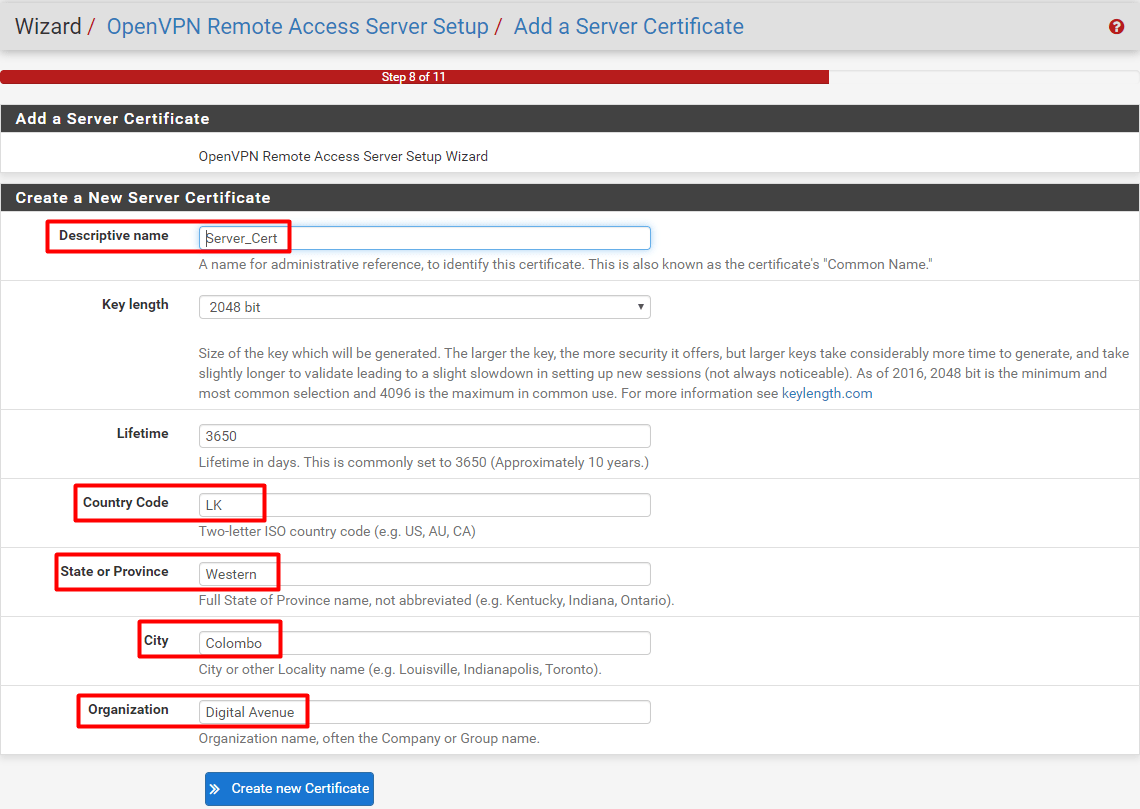
Task: Click the dark Add a Server Certificate panel header
Action: tap(112, 119)
